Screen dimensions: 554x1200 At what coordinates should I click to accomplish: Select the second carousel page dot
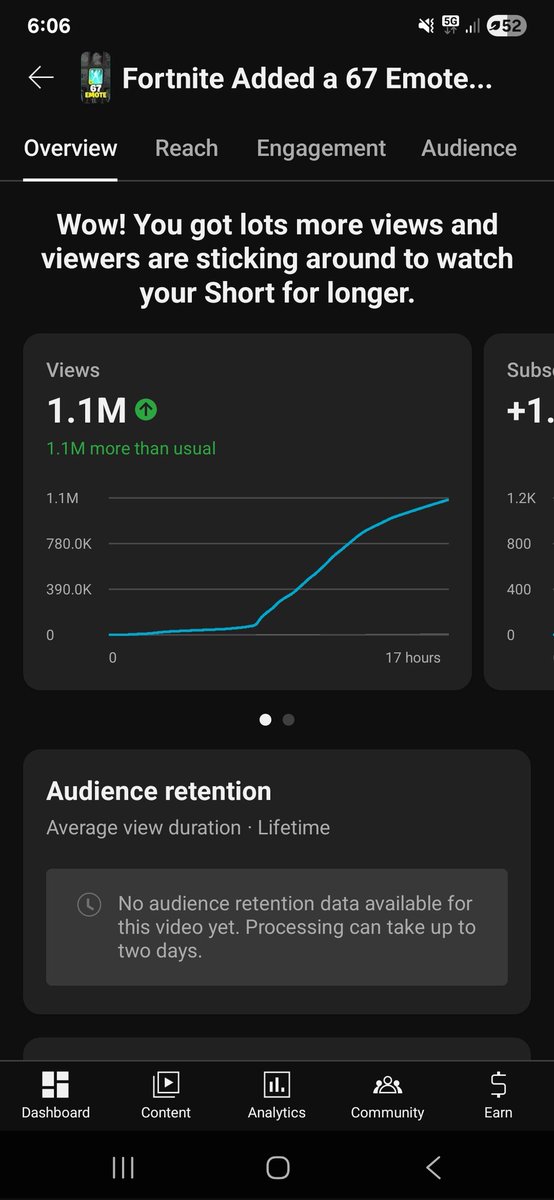coord(288,719)
